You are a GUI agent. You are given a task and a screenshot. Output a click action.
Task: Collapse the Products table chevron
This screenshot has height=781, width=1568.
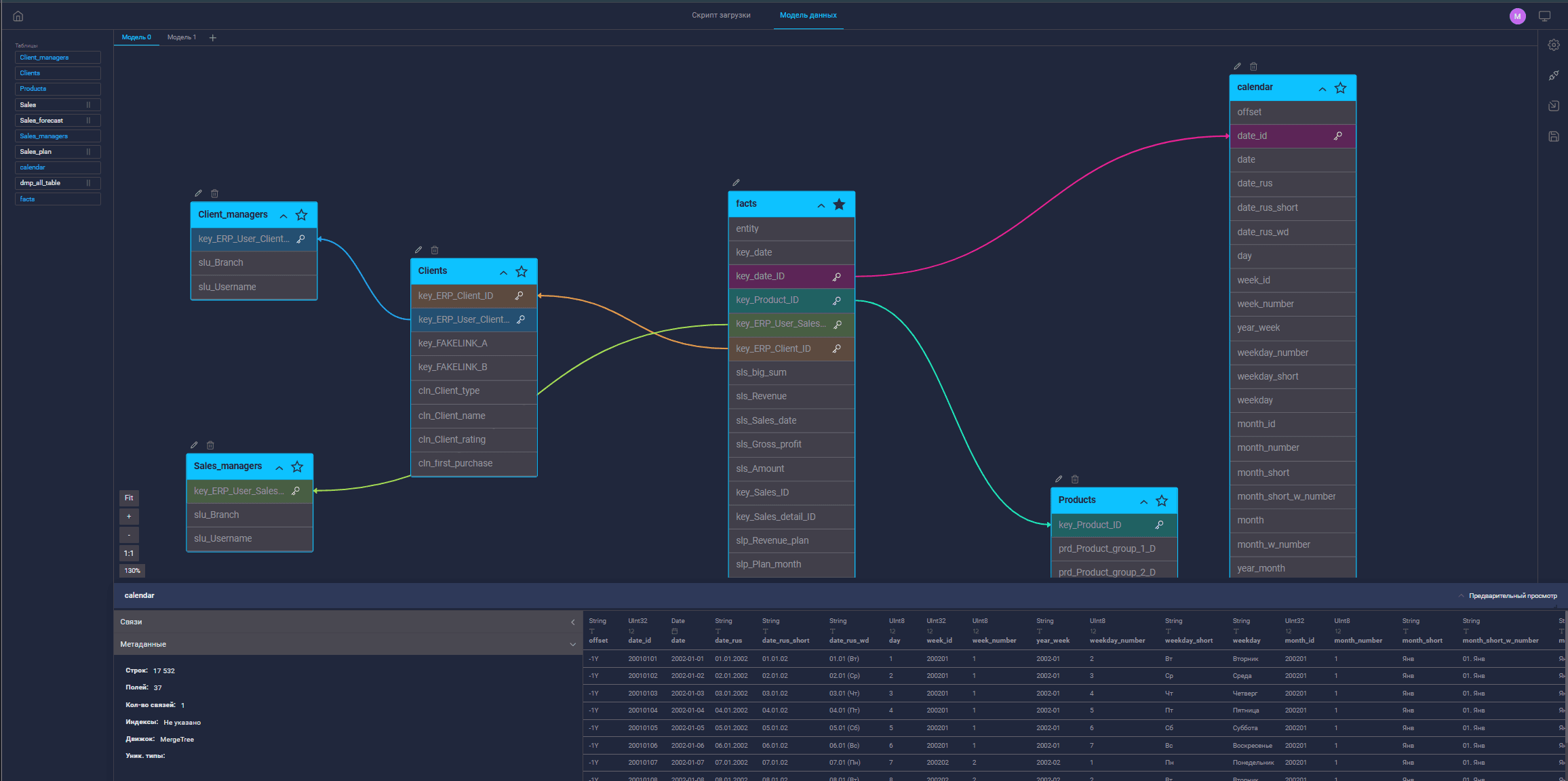1143,502
